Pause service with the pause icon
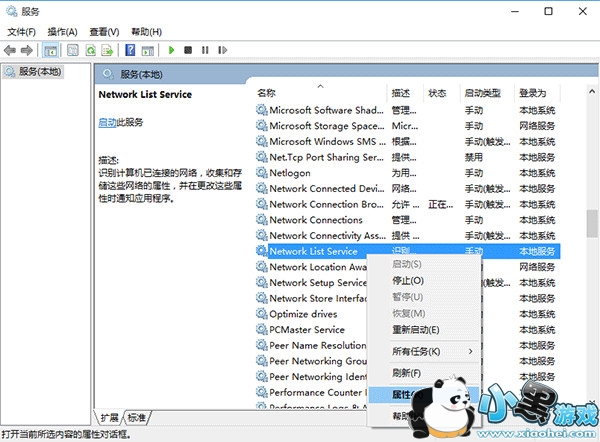600x442 pixels. 205,50
